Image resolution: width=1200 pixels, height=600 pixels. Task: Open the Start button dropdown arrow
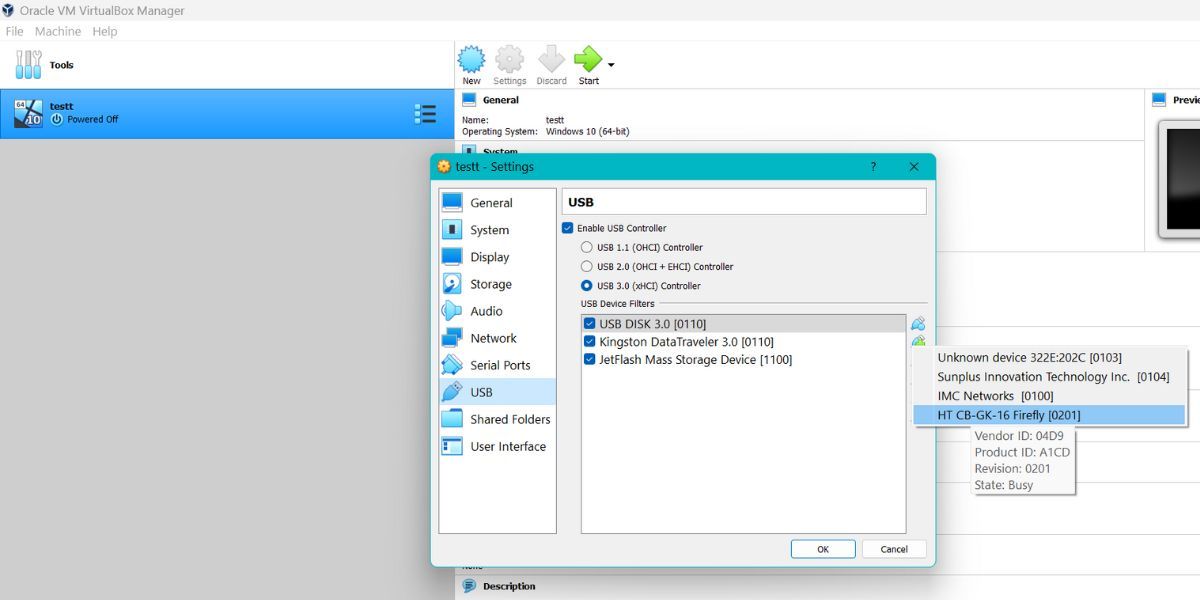(611, 65)
